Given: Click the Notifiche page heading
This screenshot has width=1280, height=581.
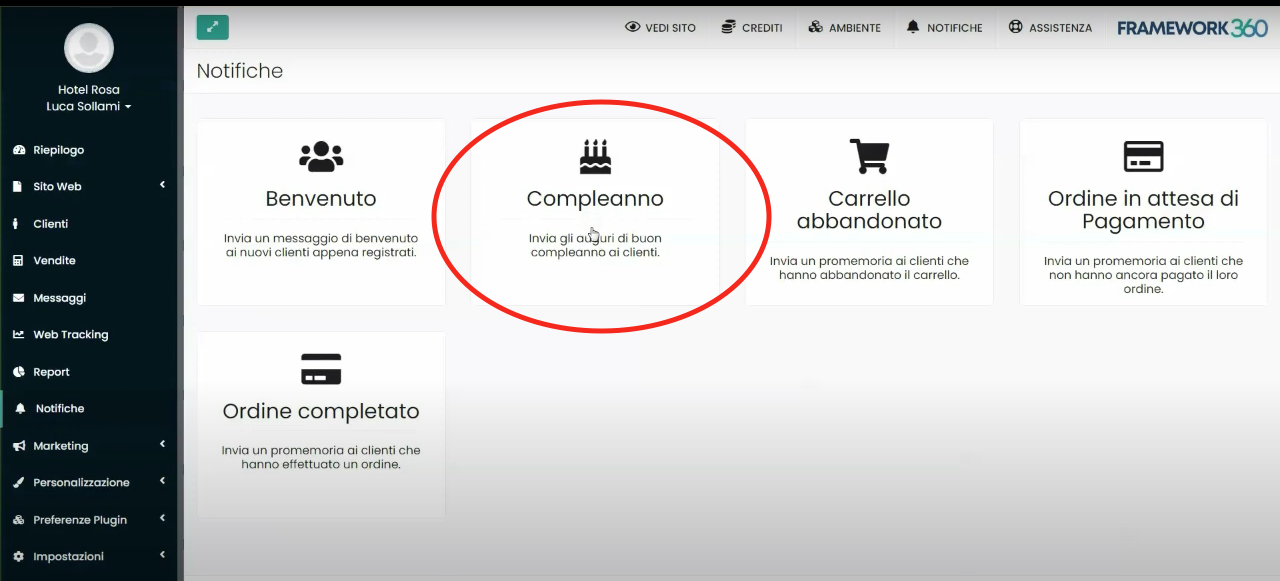Looking at the screenshot, I should pyautogui.click(x=240, y=71).
